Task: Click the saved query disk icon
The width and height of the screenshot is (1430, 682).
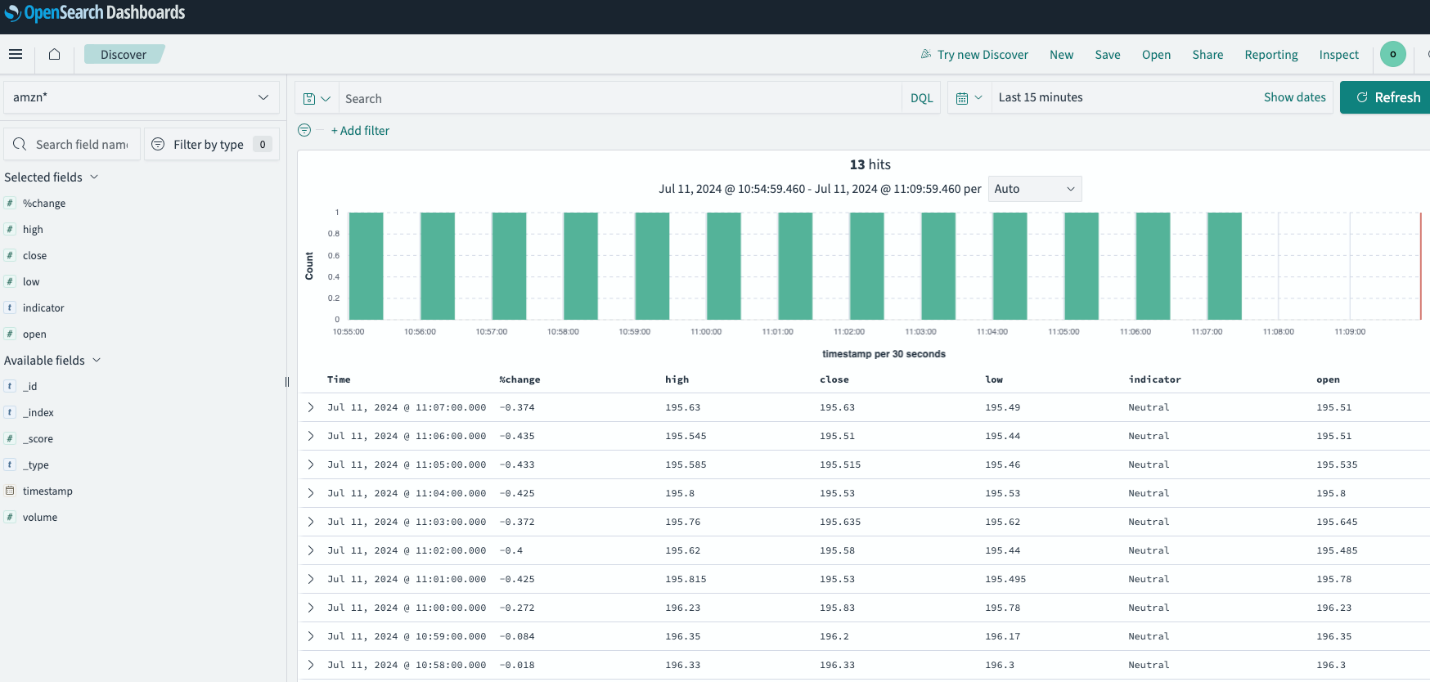Action: pos(310,98)
